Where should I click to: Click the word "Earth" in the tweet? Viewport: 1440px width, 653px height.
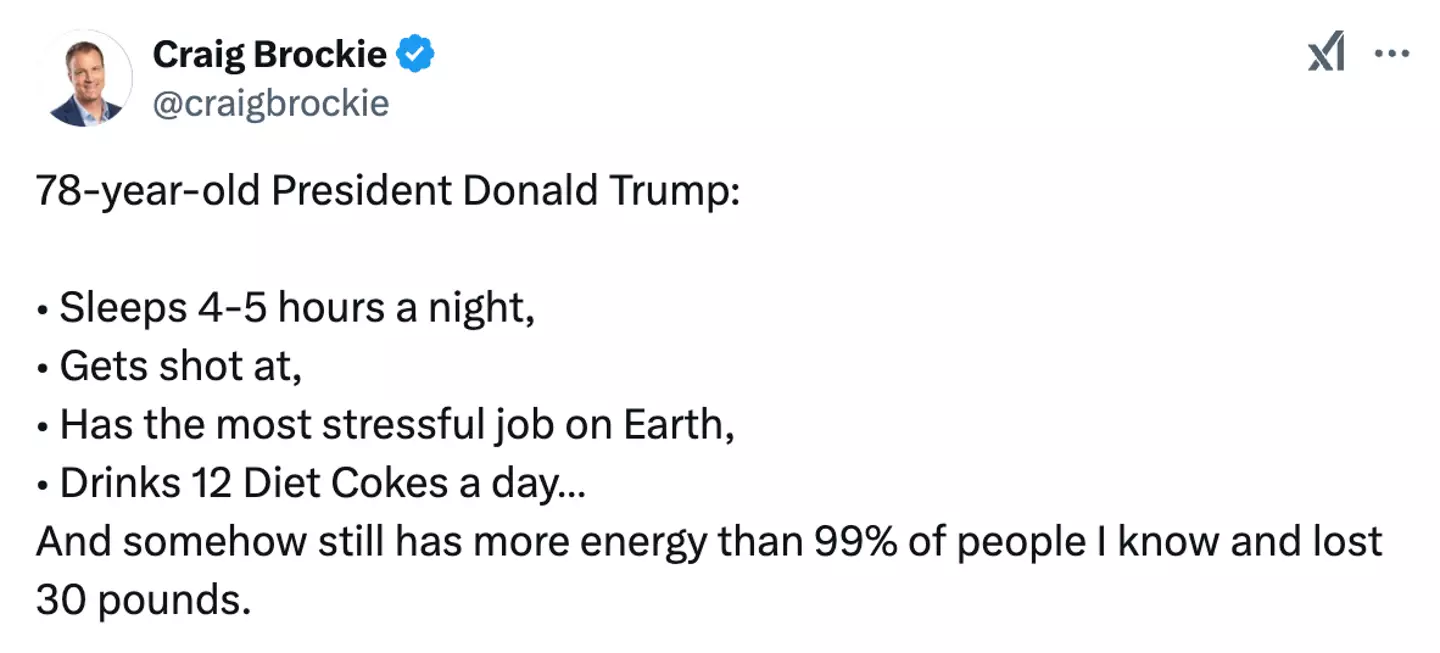(677, 425)
